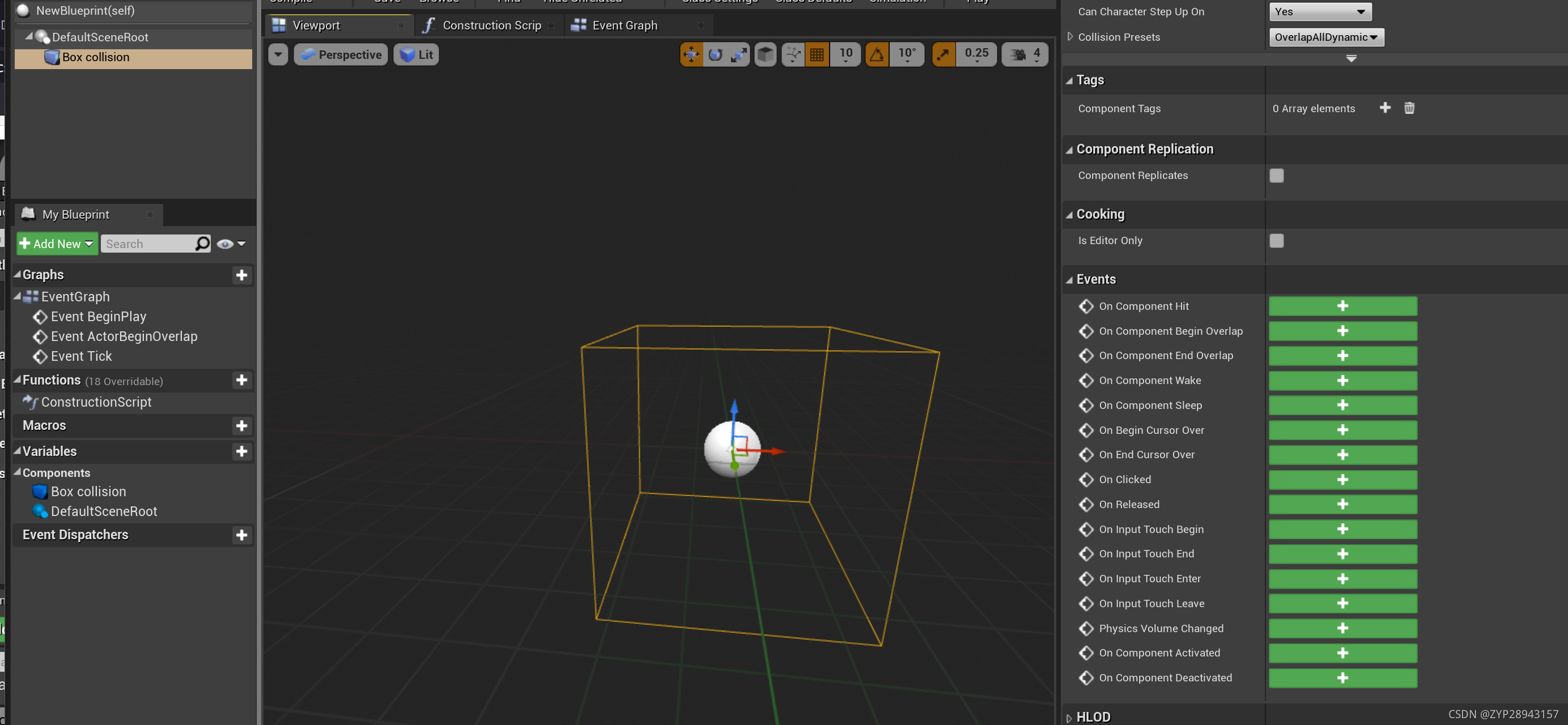Focus the My Blueprint search field
This screenshot has height=725, width=1568.
point(148,244)
